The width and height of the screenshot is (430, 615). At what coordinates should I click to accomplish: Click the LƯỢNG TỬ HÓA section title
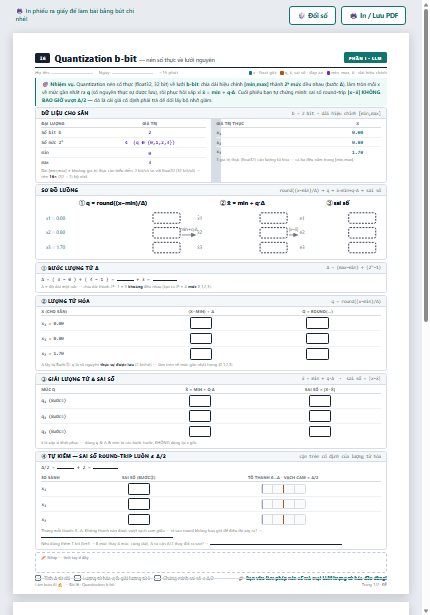(x=66, y=301)
